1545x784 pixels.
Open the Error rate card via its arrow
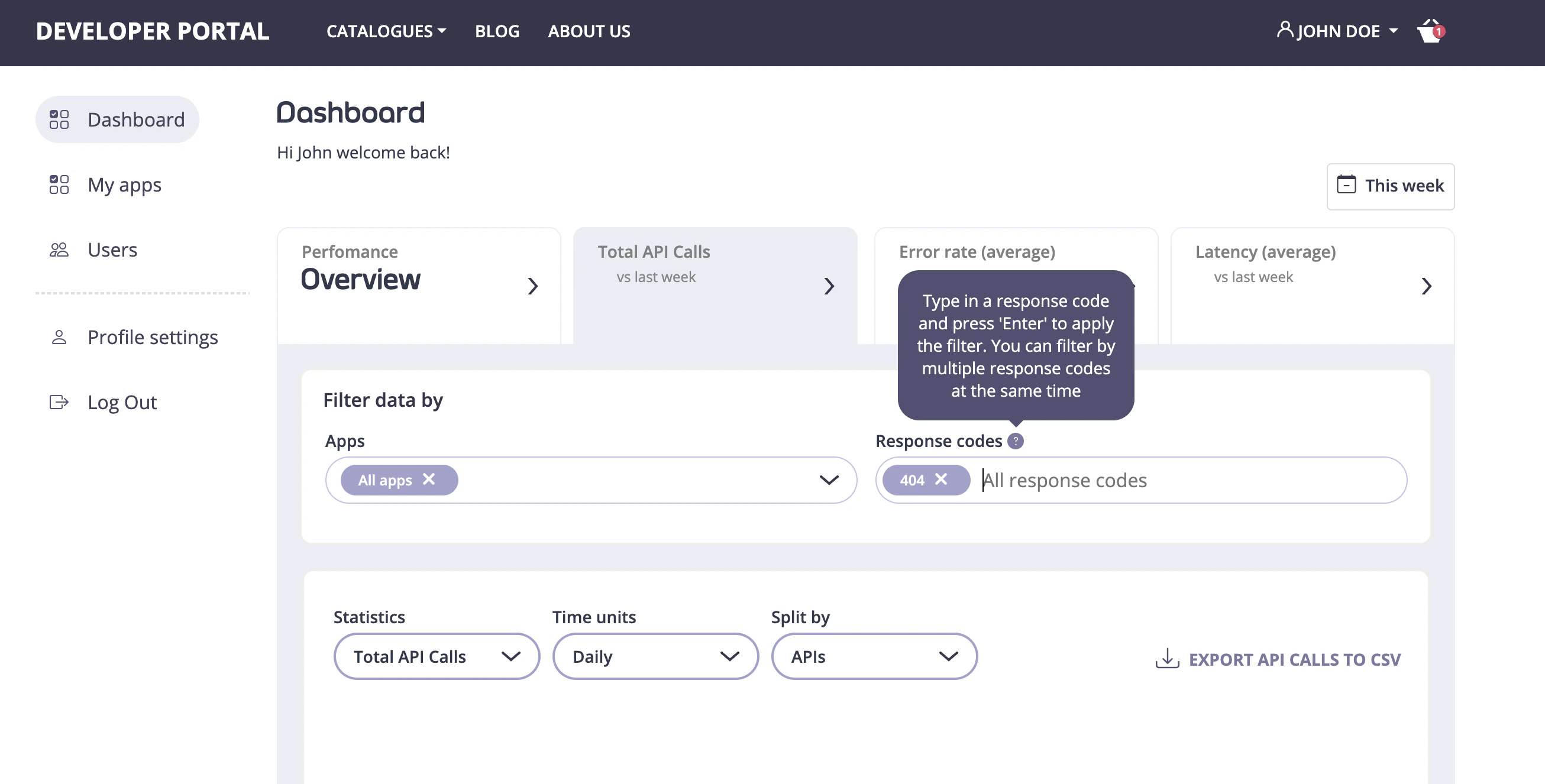pos(1130,287)
